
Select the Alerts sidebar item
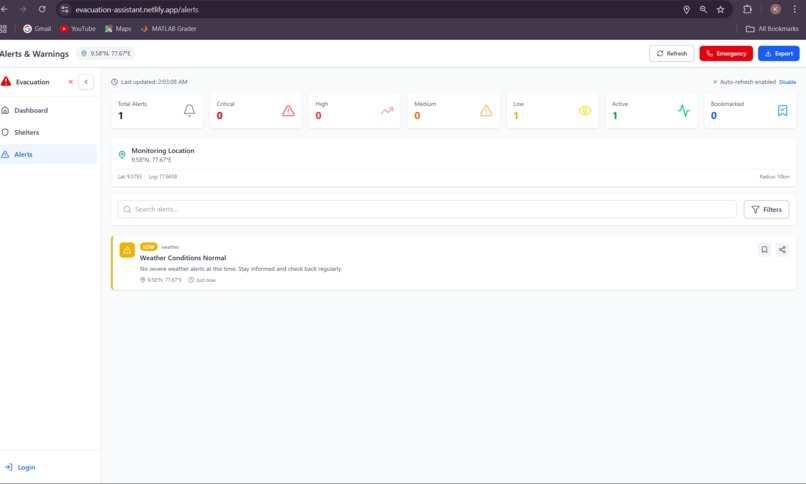tap(48, 155)
